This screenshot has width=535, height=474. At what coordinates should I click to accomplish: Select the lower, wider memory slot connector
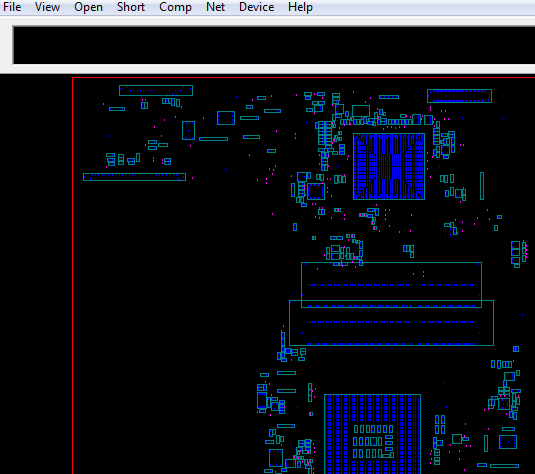tap(391, 323)
